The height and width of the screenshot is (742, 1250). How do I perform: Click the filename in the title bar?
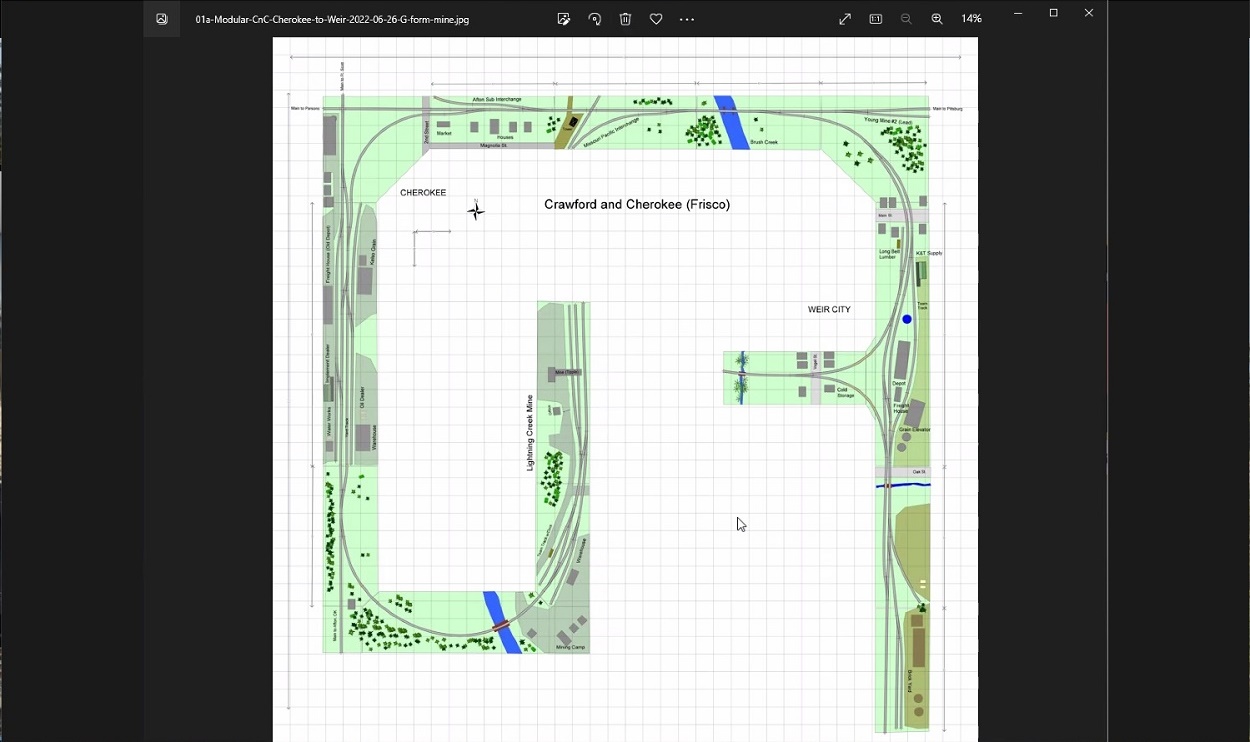coord(332,19)
